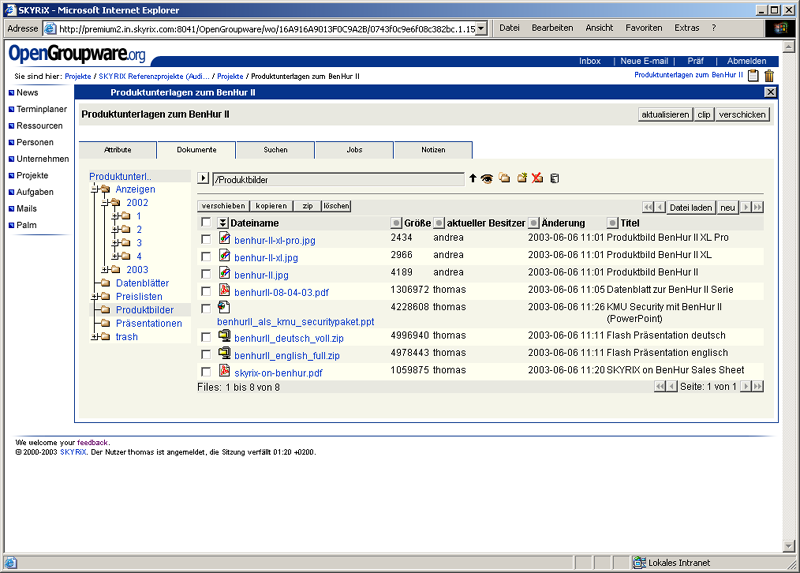Click archive icon of benhurII_english_full.zip
Image resolution: width=800 pixels, height=573 pixels.
pos(224,353)
